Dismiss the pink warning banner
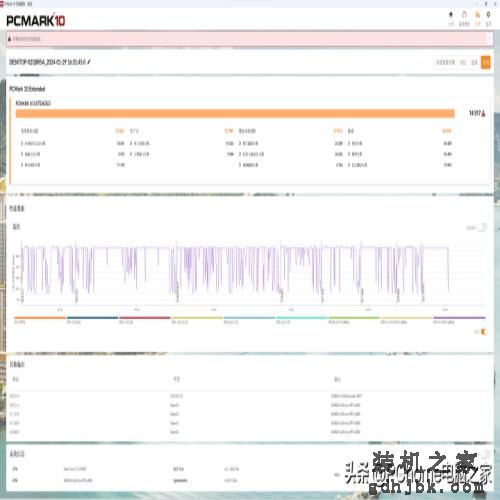 (x=489, y=39)
